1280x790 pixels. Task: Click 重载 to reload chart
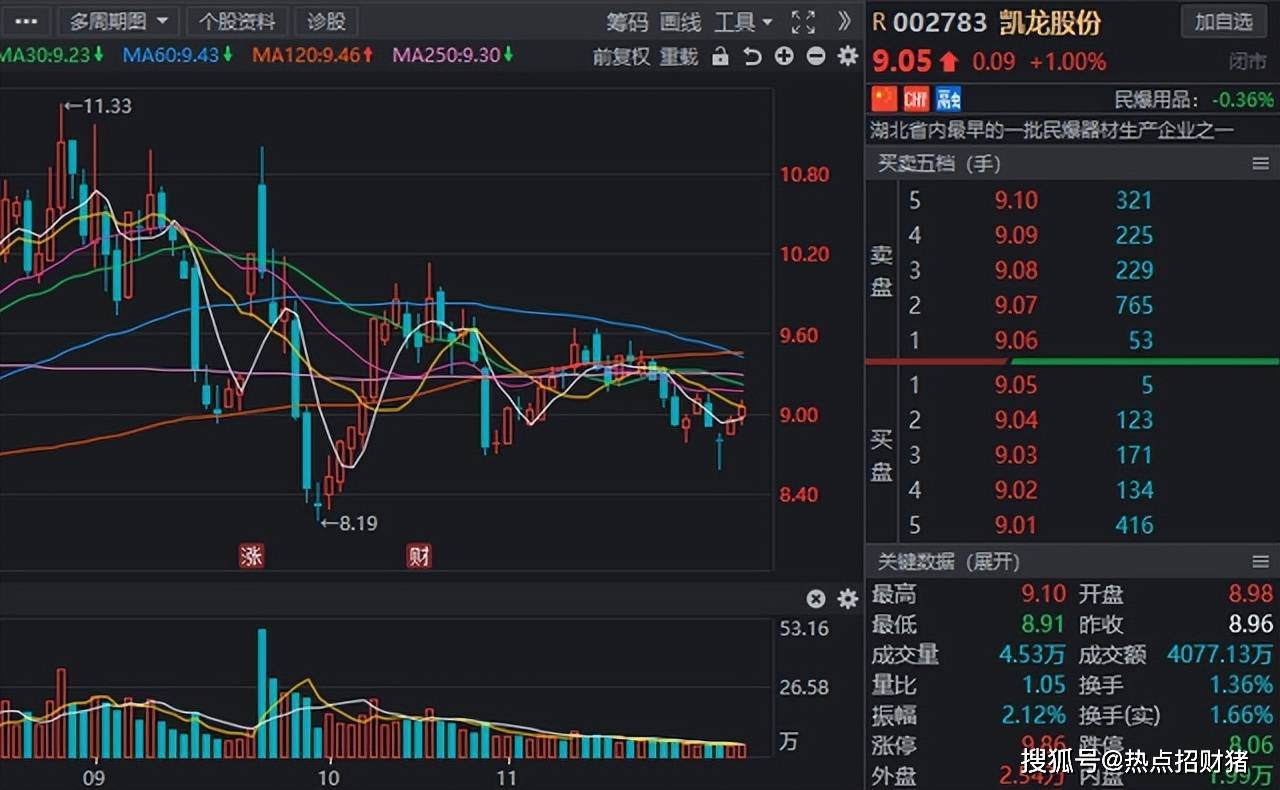[x=679, y=57]
